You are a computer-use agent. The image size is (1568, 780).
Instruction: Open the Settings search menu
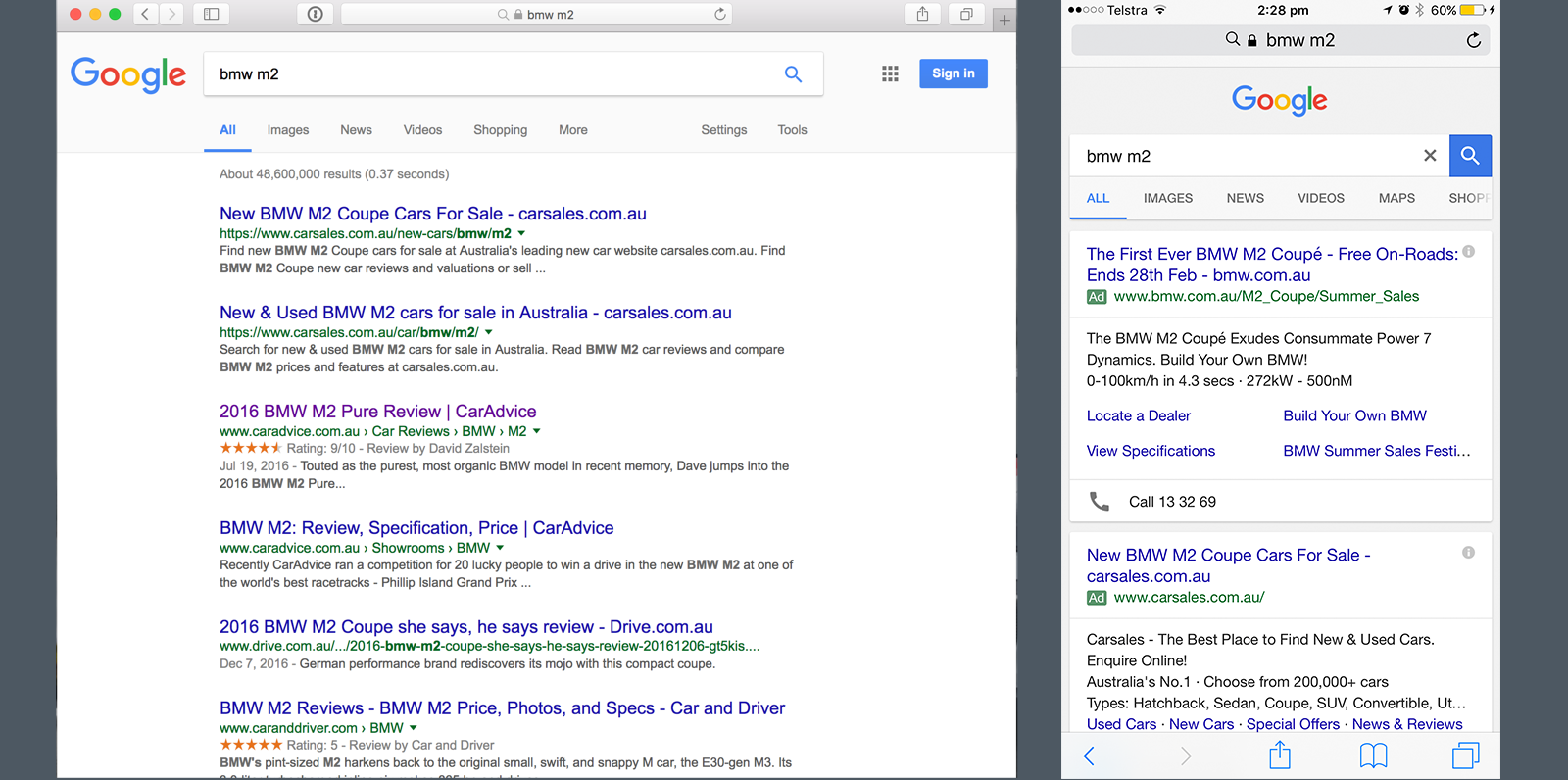pyautogui.click(x=724, y=130)
